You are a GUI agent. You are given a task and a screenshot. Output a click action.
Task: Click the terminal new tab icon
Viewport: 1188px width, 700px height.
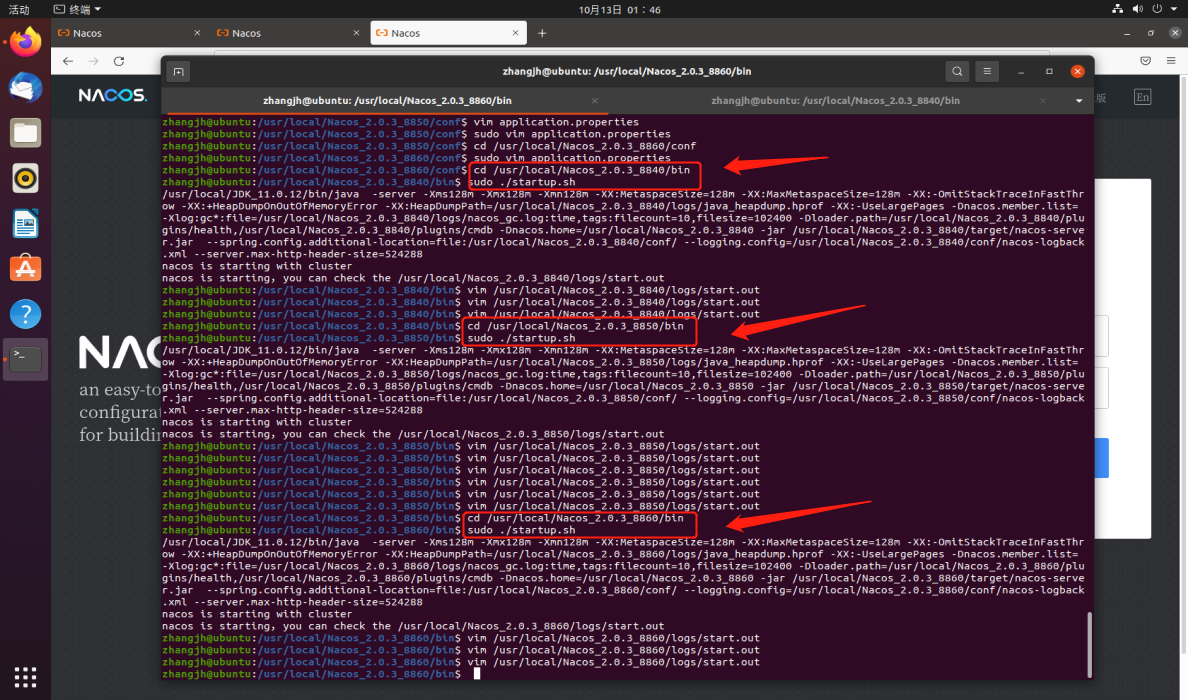(x=178, y=71)
